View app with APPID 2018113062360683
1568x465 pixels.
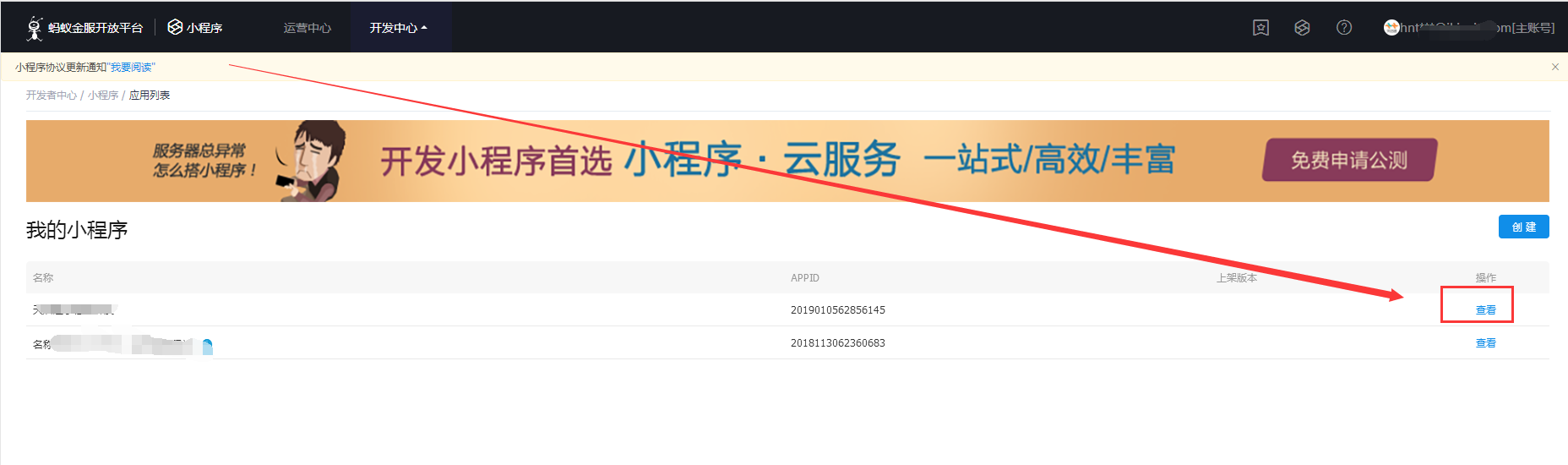[1486, 343]
